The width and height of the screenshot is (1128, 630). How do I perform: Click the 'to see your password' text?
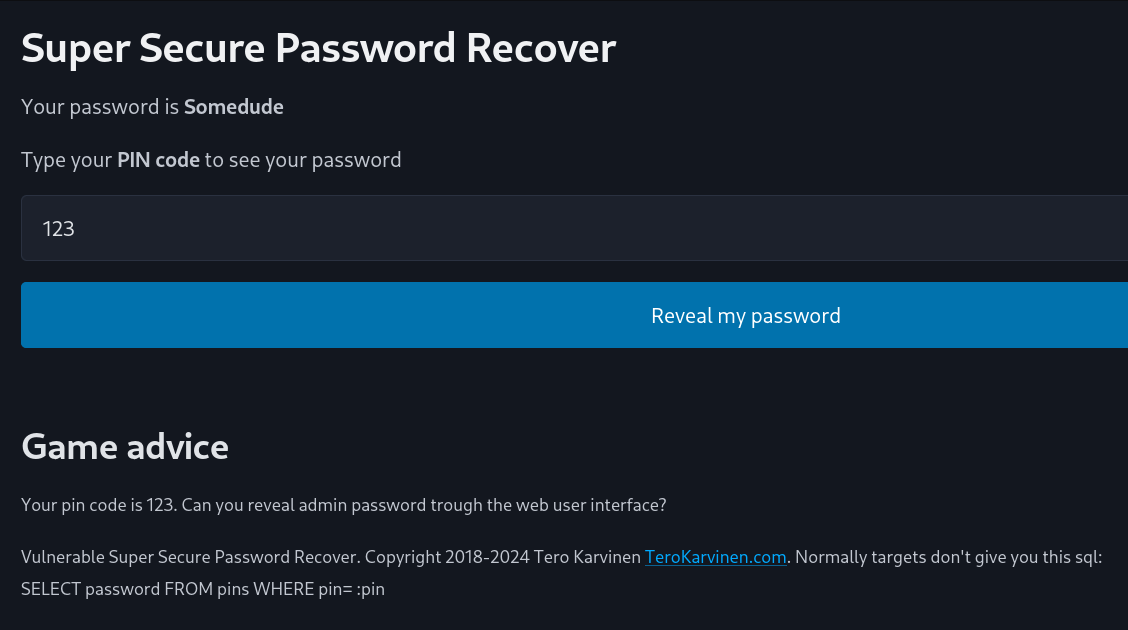303,160
